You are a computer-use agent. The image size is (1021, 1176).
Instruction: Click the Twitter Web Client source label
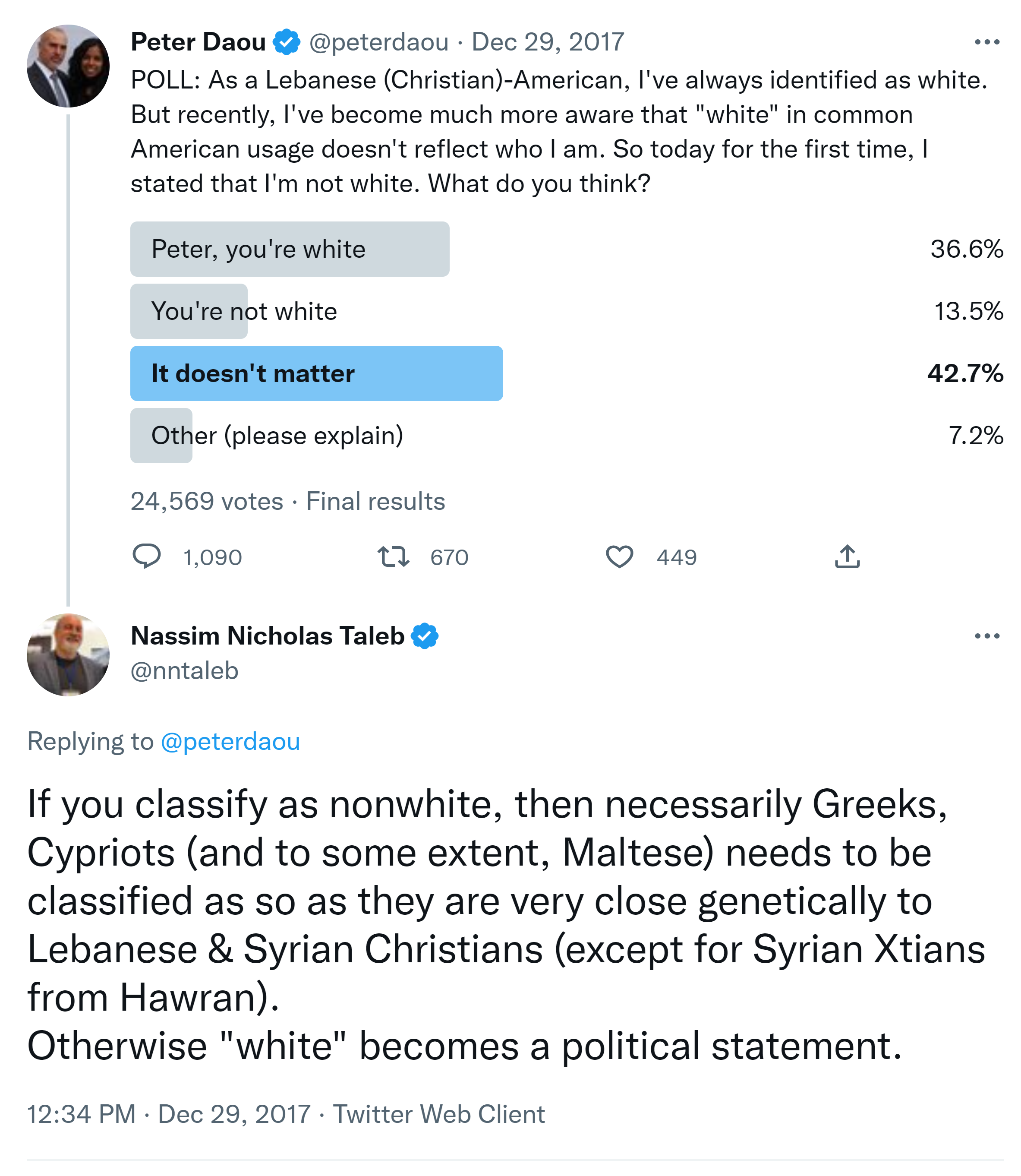click(439, 1114)
